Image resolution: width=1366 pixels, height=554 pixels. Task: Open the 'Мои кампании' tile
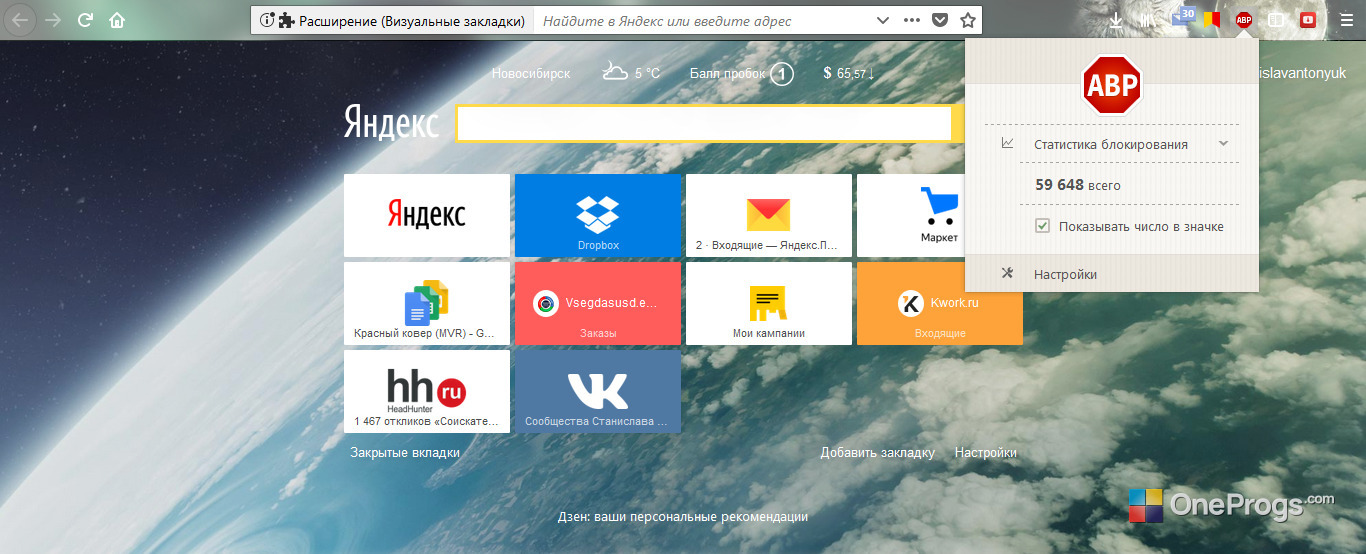(769, 303)
